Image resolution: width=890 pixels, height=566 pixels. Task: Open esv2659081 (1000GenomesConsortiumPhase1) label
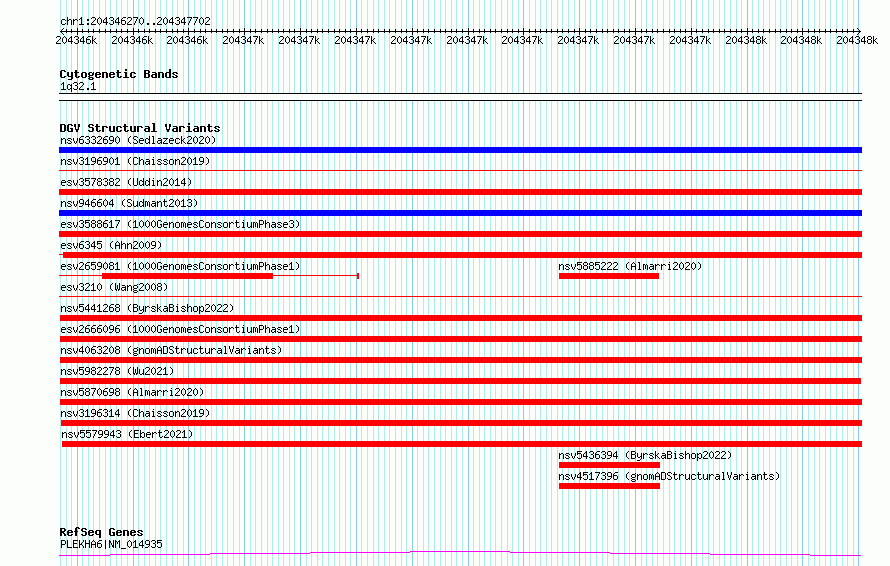[x=180, y=266]
